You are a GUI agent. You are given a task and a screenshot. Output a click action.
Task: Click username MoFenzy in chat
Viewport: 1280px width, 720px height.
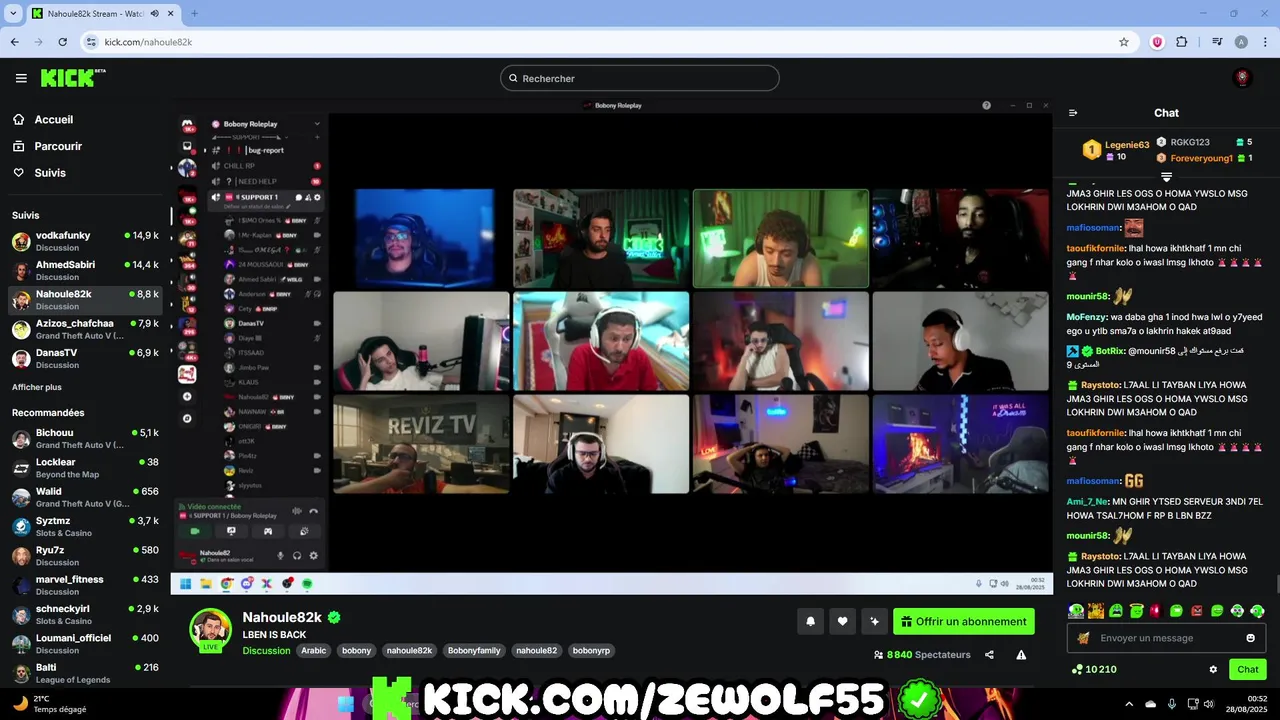(x=1086, y=317)
